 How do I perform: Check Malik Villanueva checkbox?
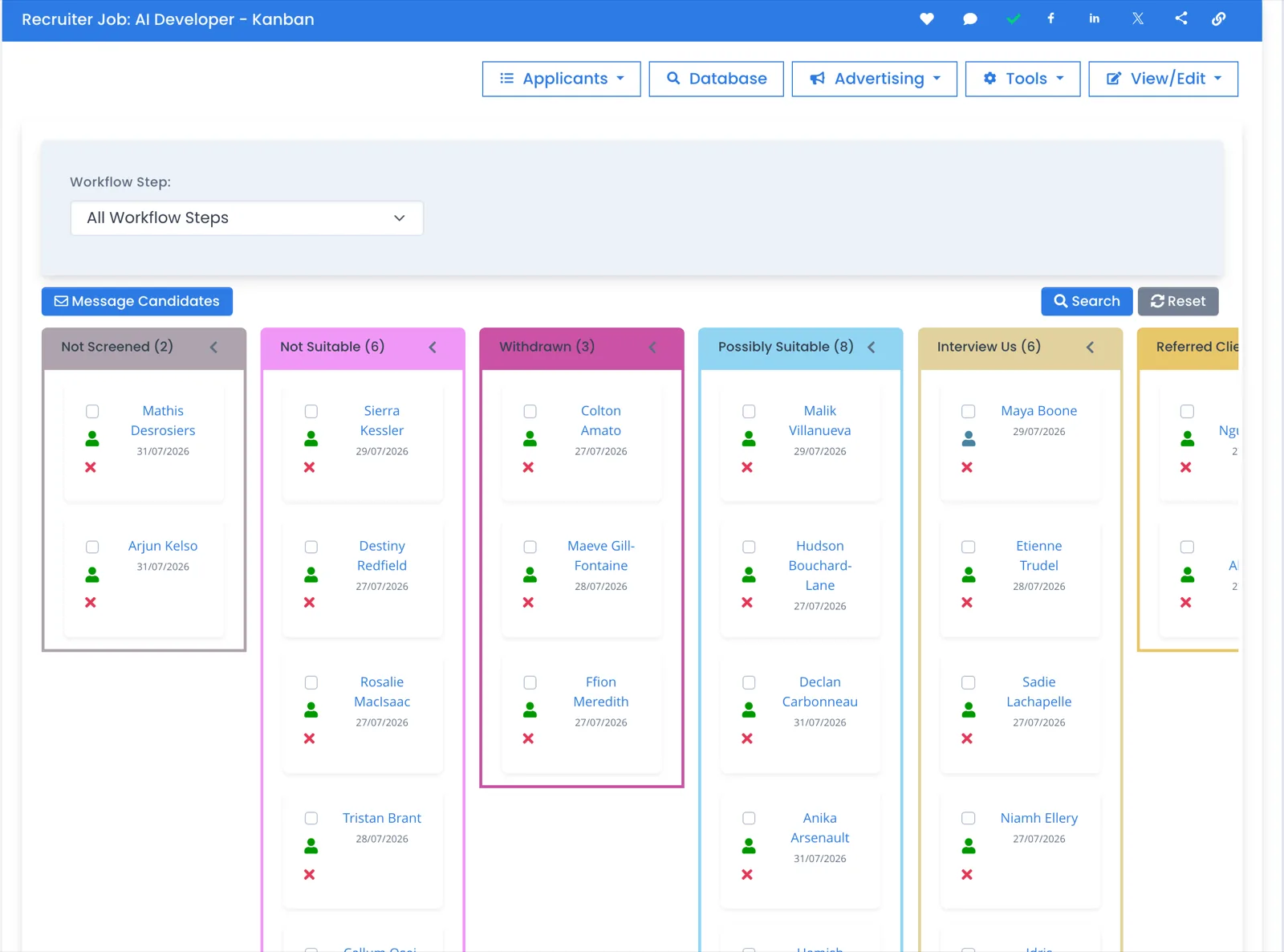[749, 411]
